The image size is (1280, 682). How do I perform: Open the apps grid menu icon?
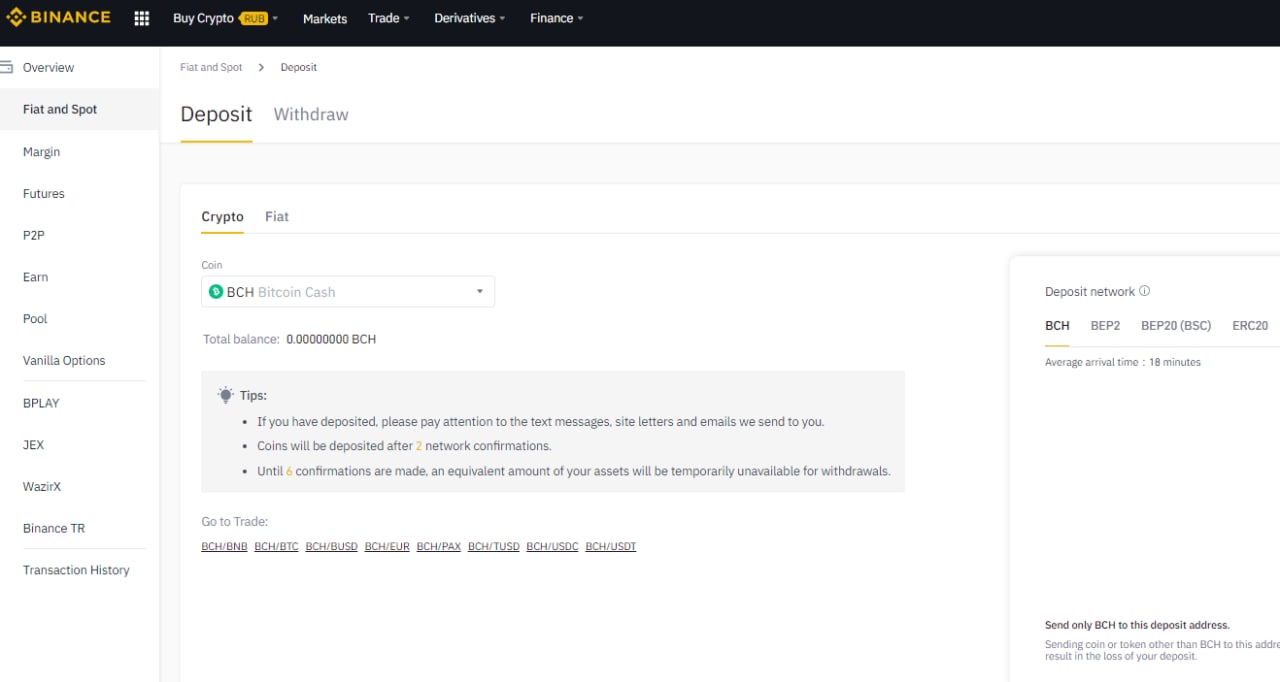(142, 18)
